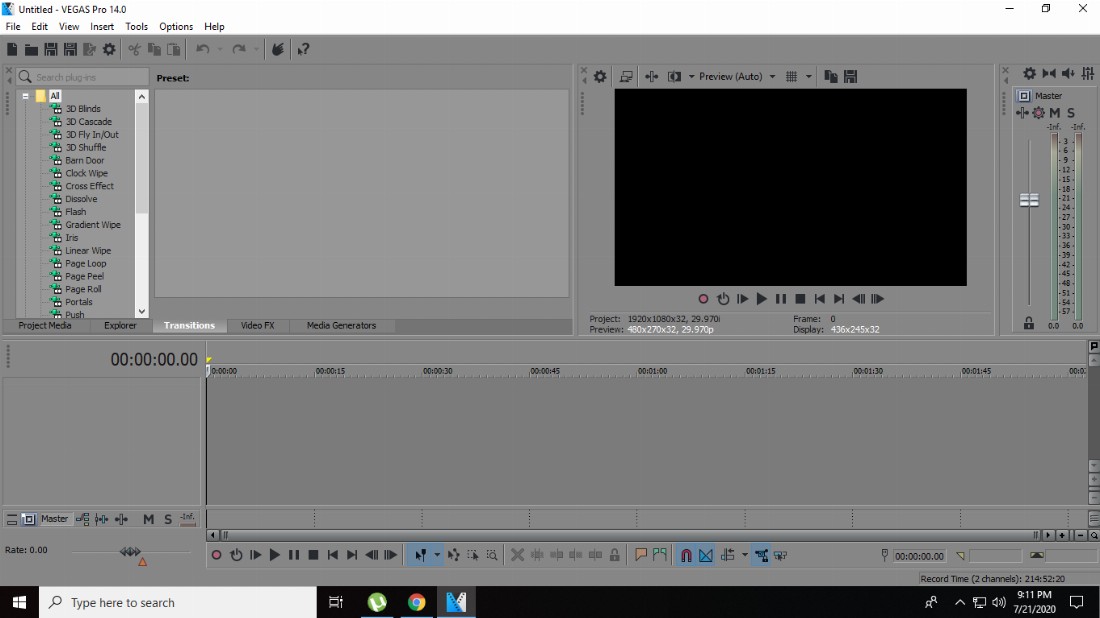Open the File menu
The height and width of the screenshot is (618, 1100).
tap(13, 27)
